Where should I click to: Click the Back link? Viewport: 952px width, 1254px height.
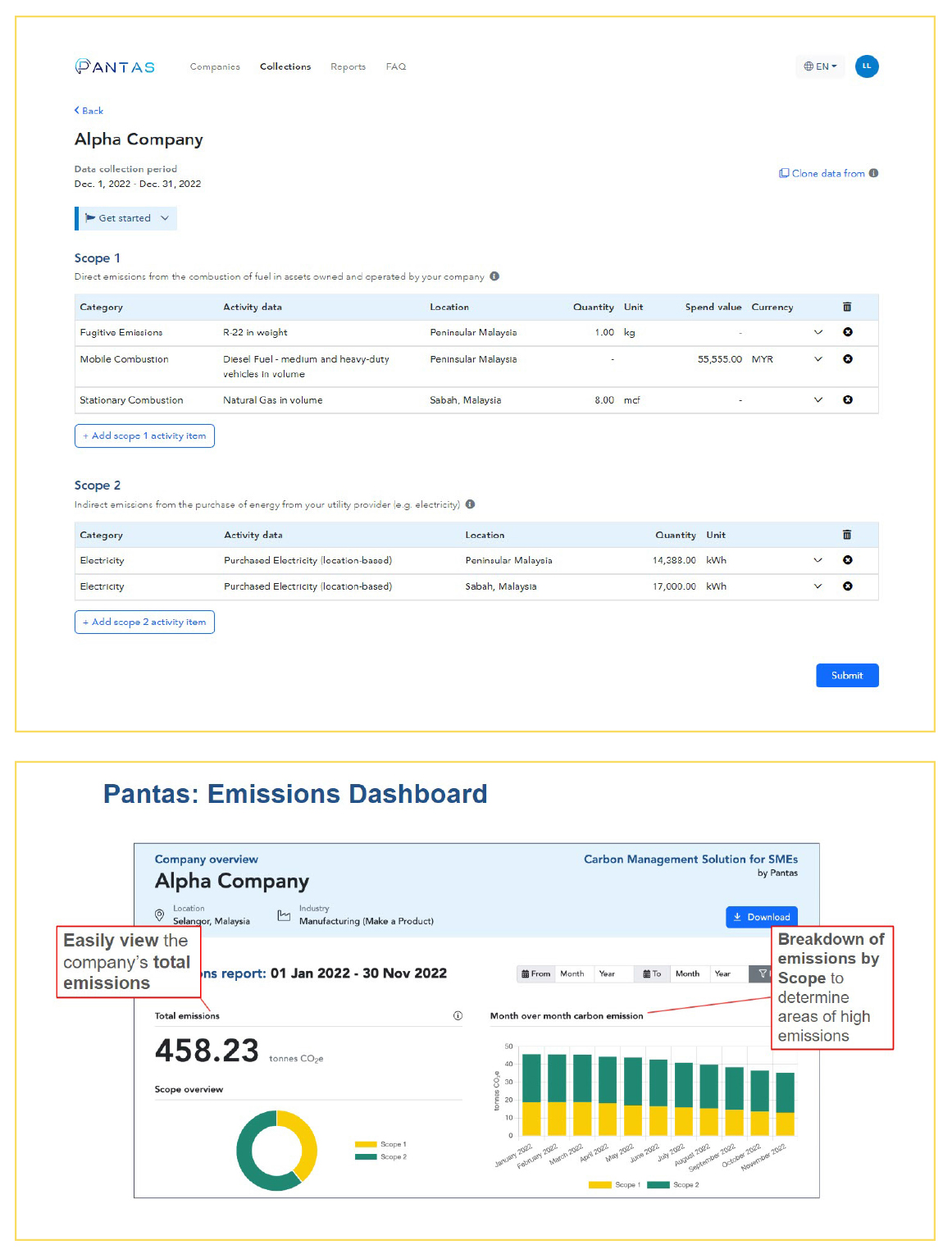tap(89, 111)
